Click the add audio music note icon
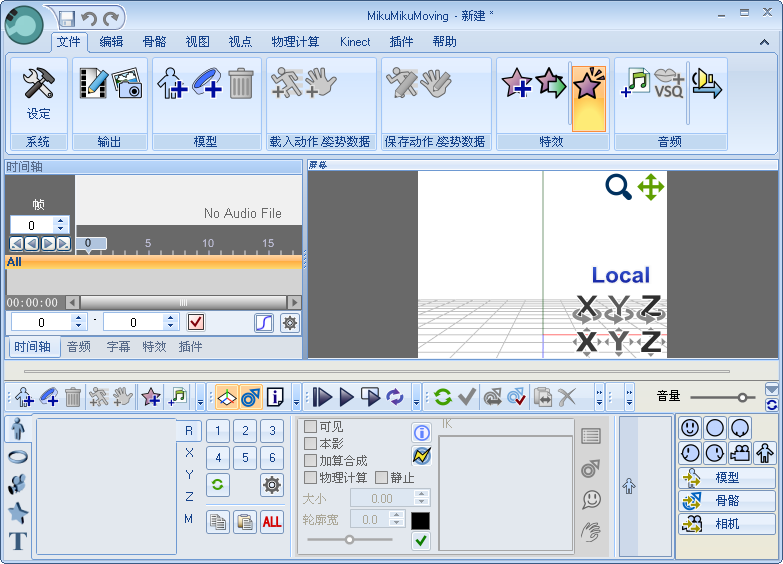The height and width of the screenshot is (564, 783). click(635, 82)
